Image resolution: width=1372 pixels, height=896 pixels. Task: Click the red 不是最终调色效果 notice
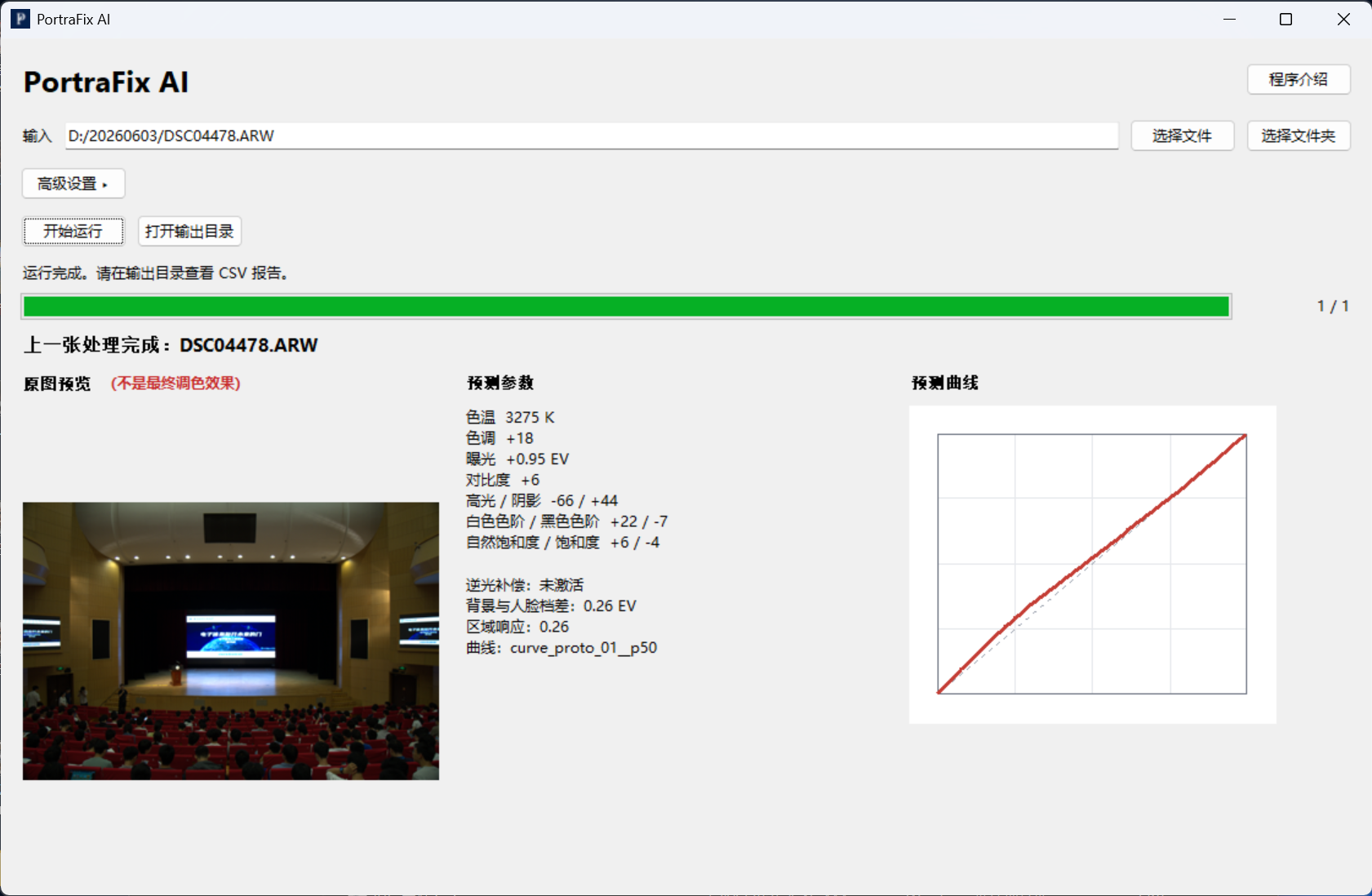point(175,383)
